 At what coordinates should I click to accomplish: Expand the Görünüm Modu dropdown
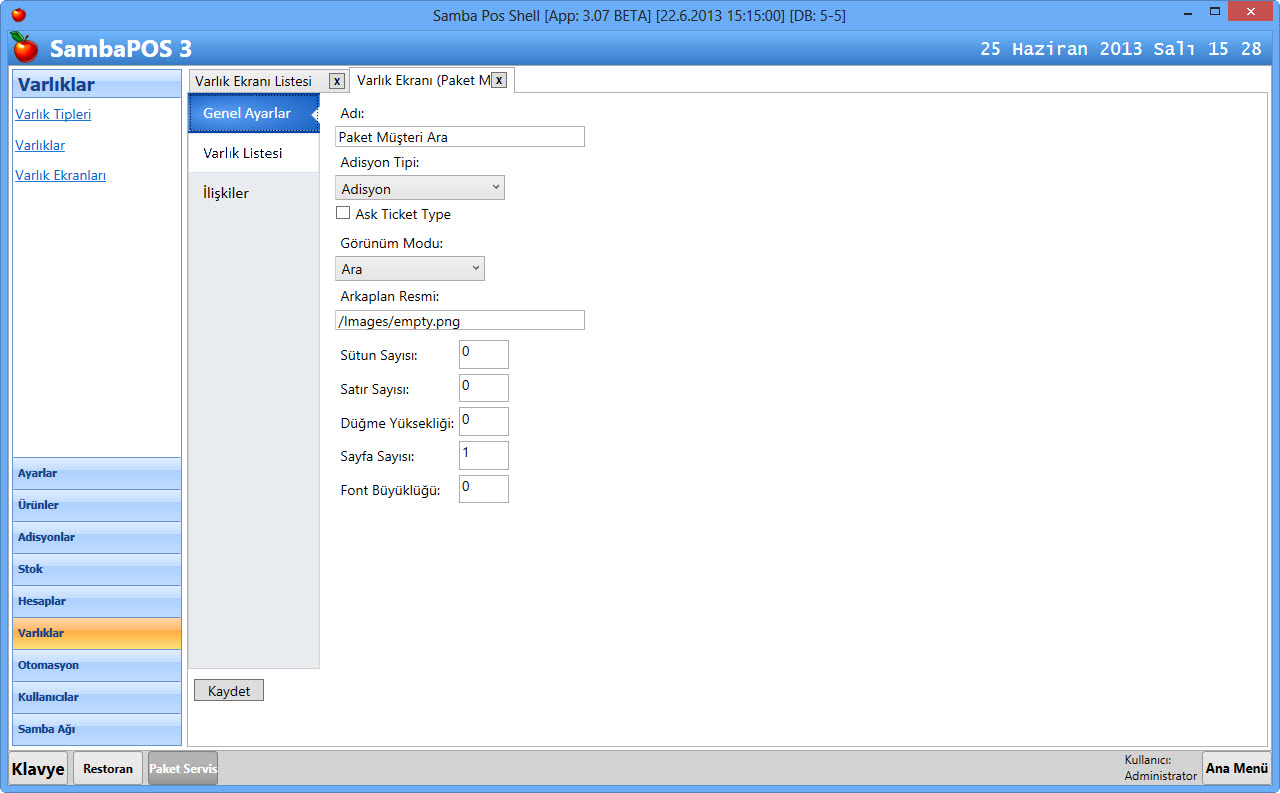410,268
